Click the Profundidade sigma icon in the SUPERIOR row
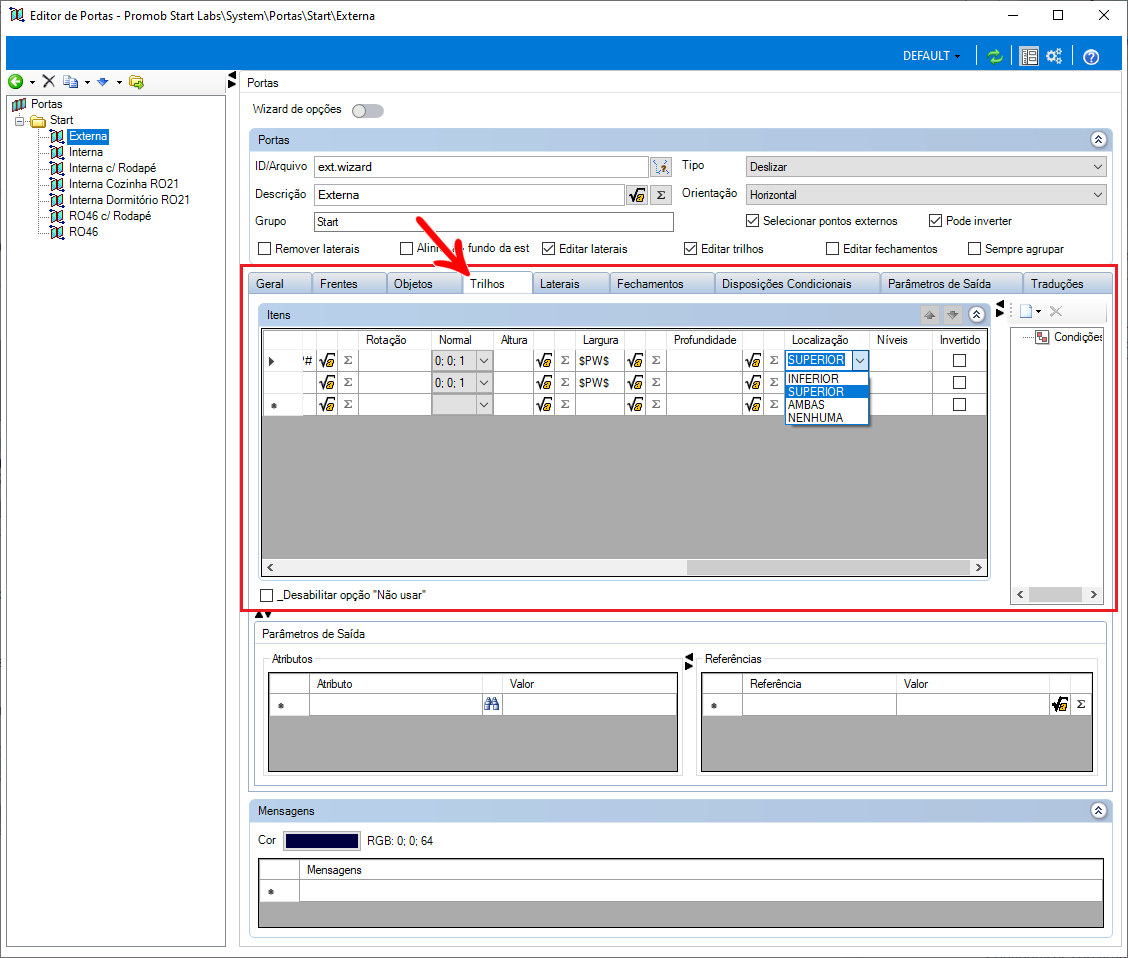 [774, 361]
